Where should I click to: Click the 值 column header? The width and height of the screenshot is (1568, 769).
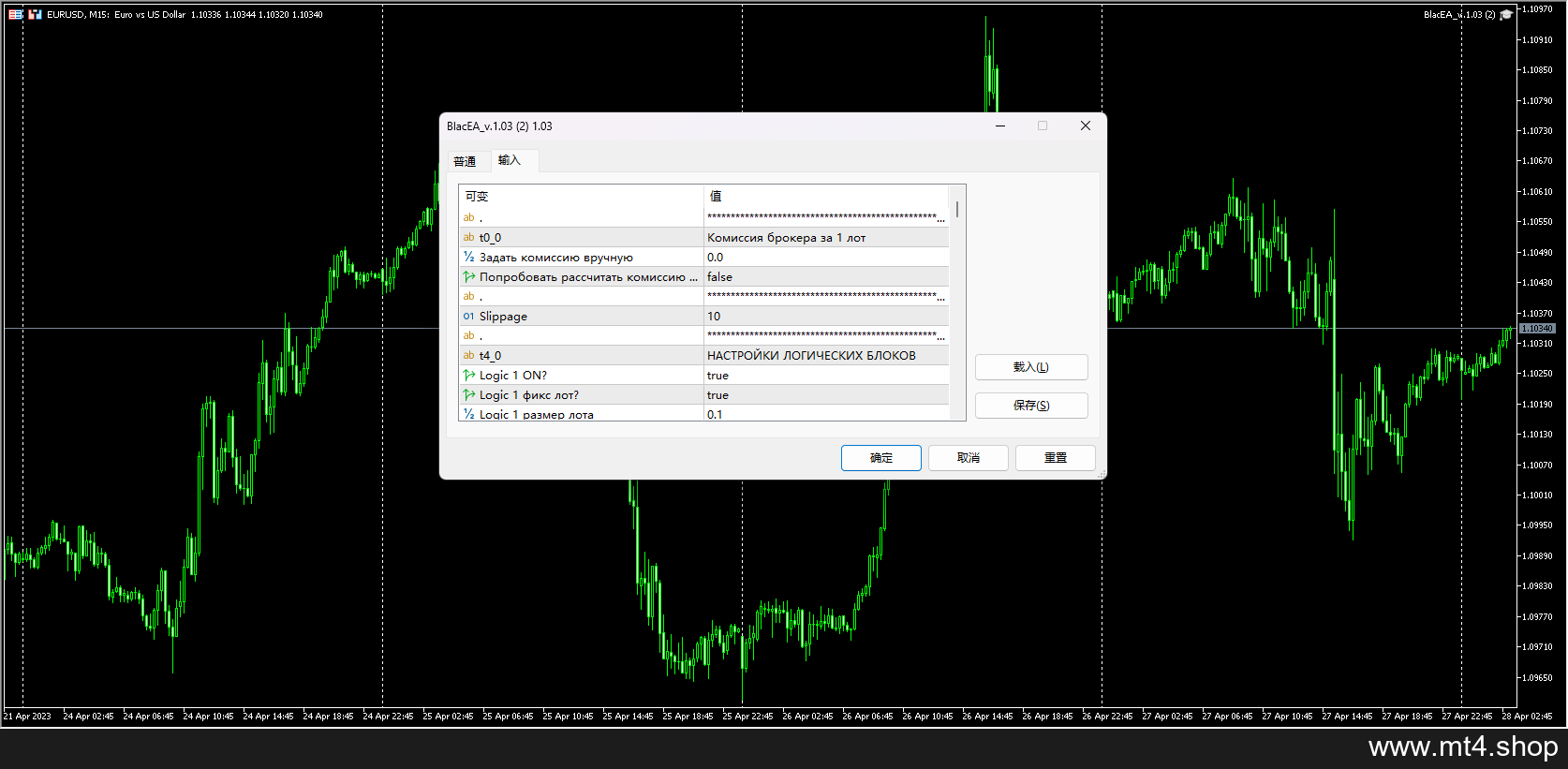tap(826, 196)
